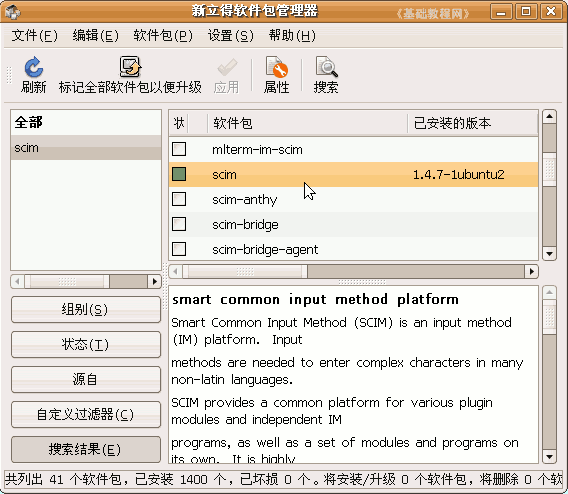
Task: Click version 1.4.7-1ubuntu2 cell
Action: click(459, 175)
